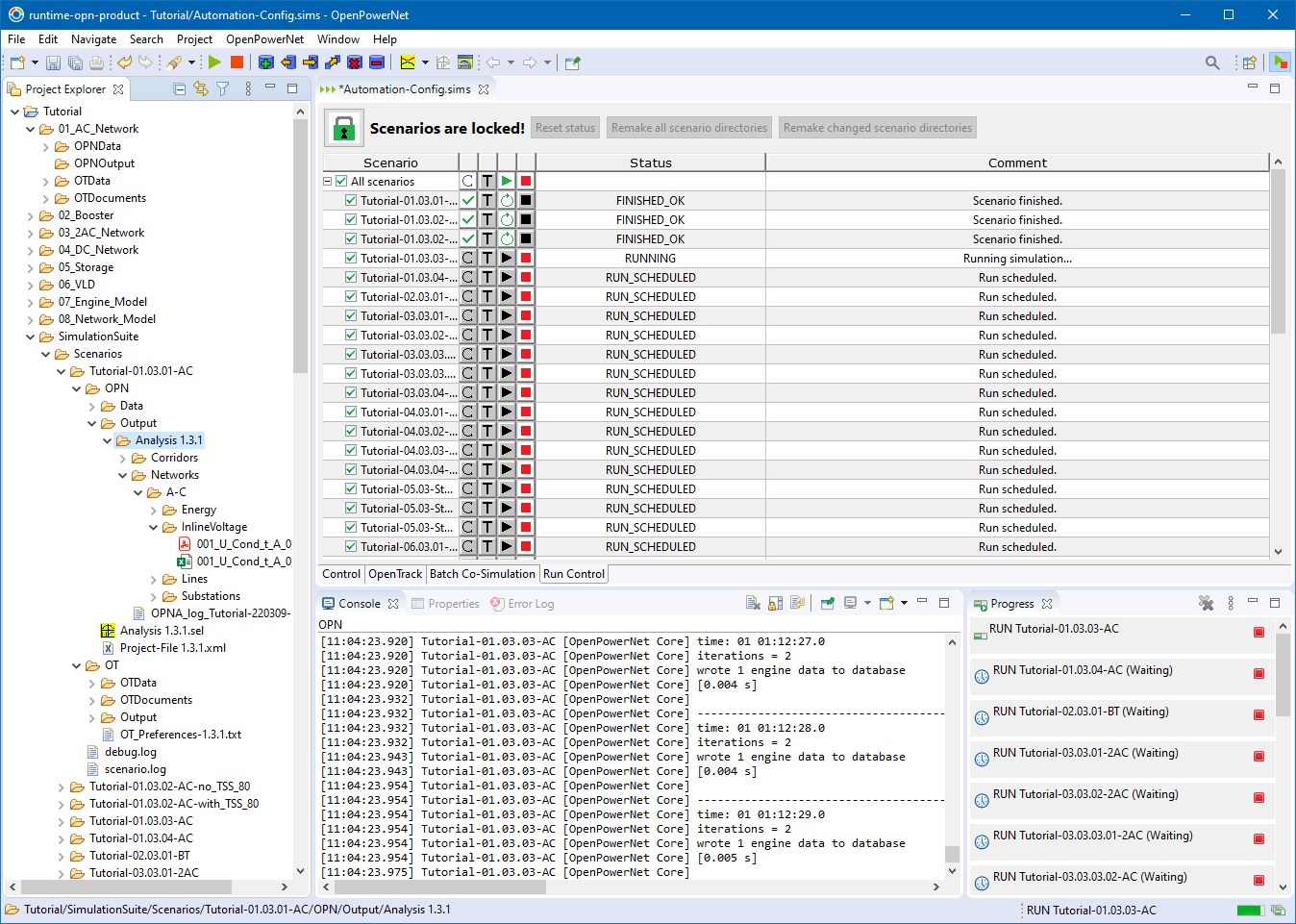Collapse the InlineVoltage folder
This screenshot has height=924, width=1296.
154,527
